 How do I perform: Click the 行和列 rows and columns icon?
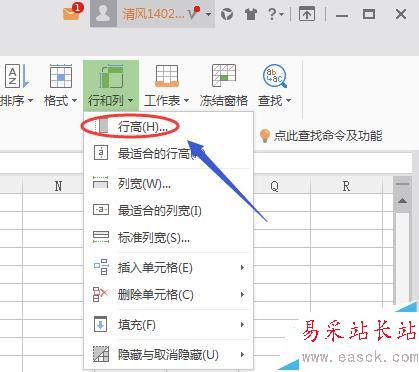tap(111, 76)
